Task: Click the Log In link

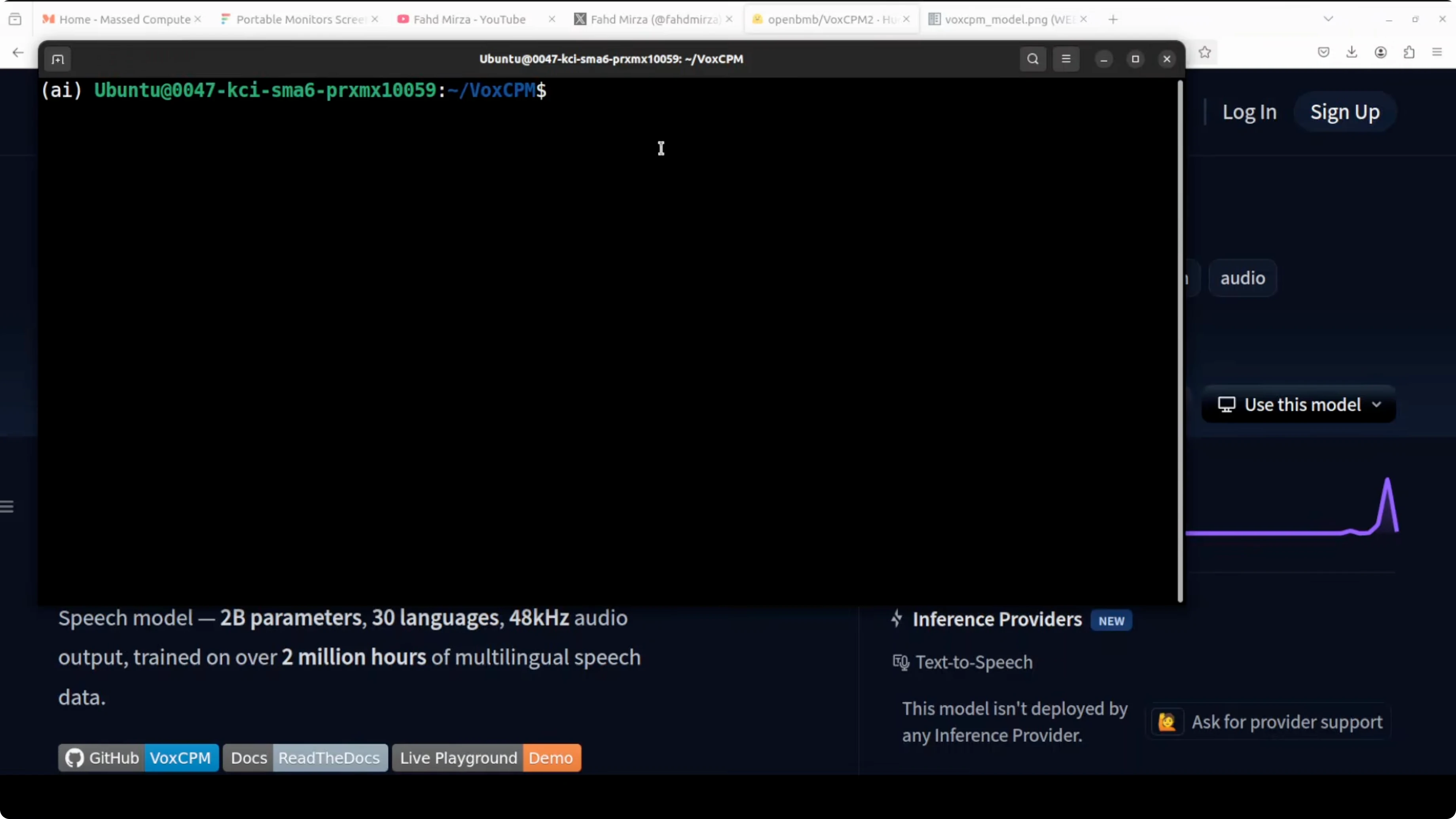Action: 1249,112
